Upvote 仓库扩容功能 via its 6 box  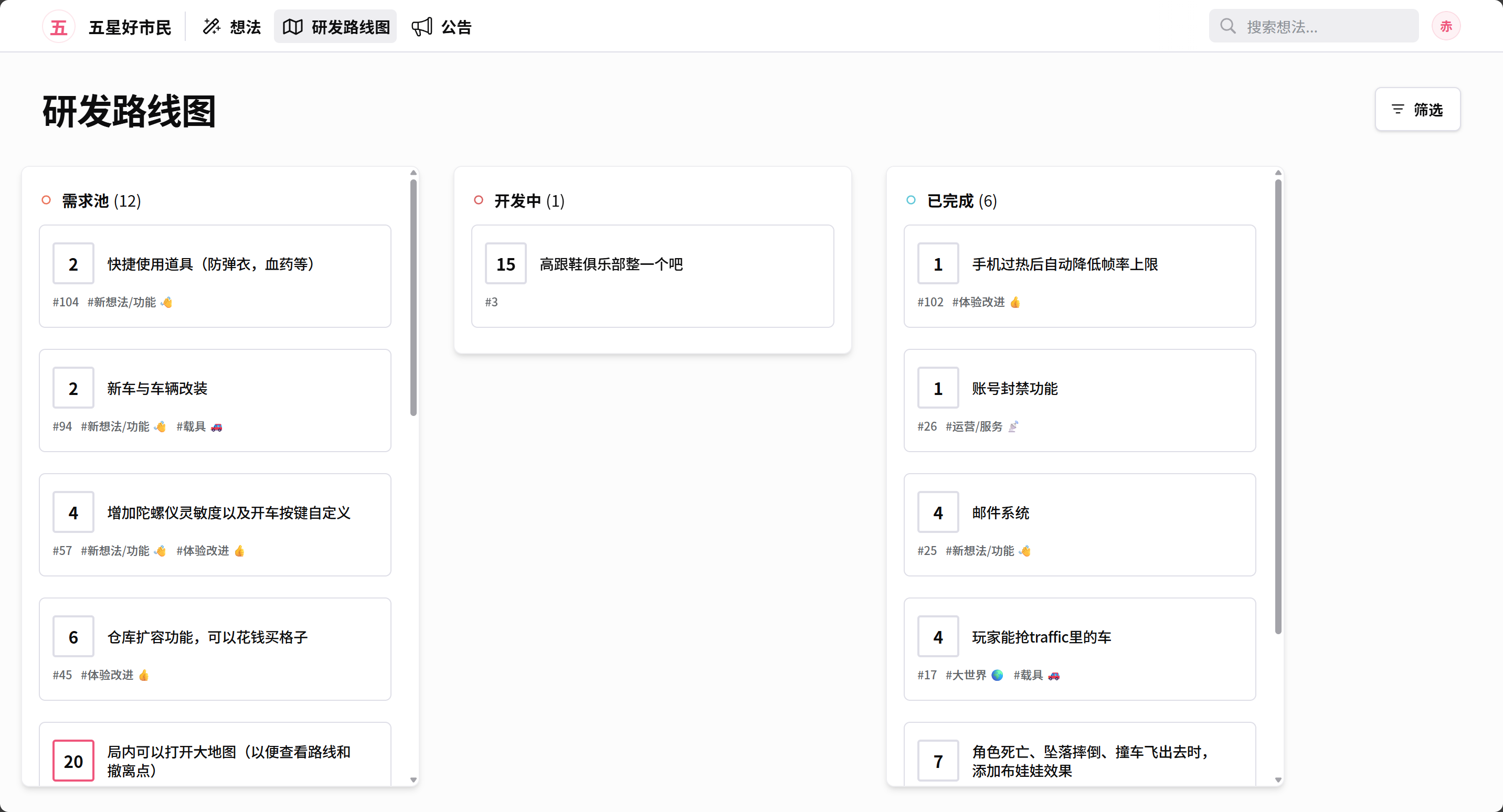(73, 636)
